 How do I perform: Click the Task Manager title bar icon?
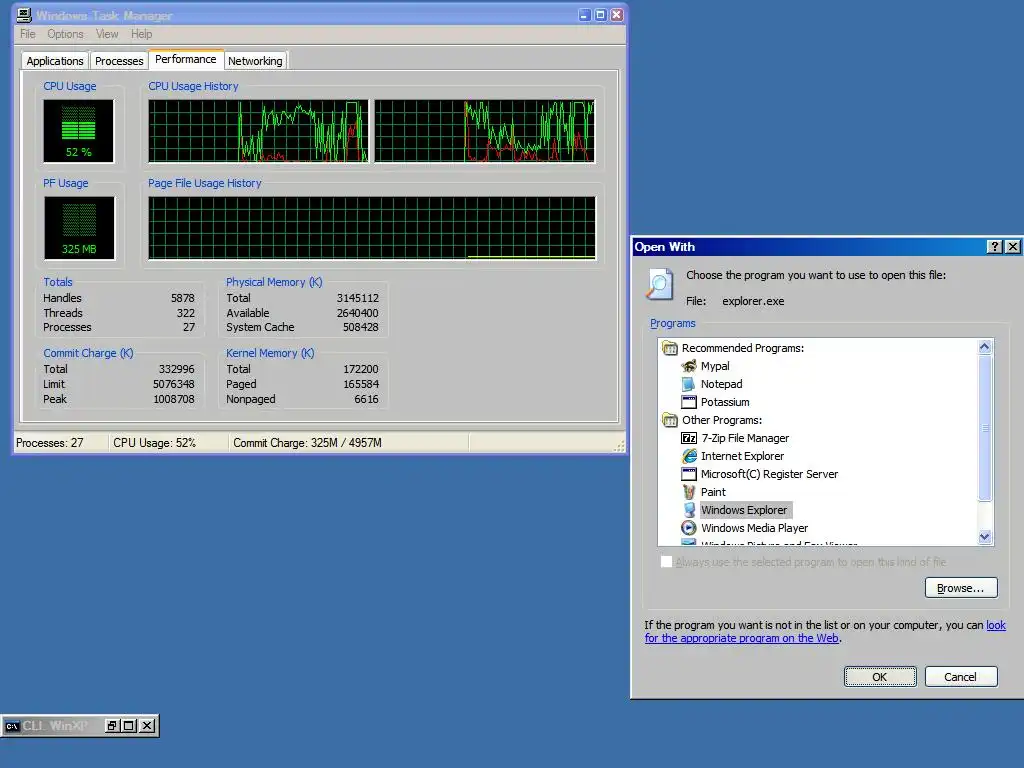click(24, 14)
